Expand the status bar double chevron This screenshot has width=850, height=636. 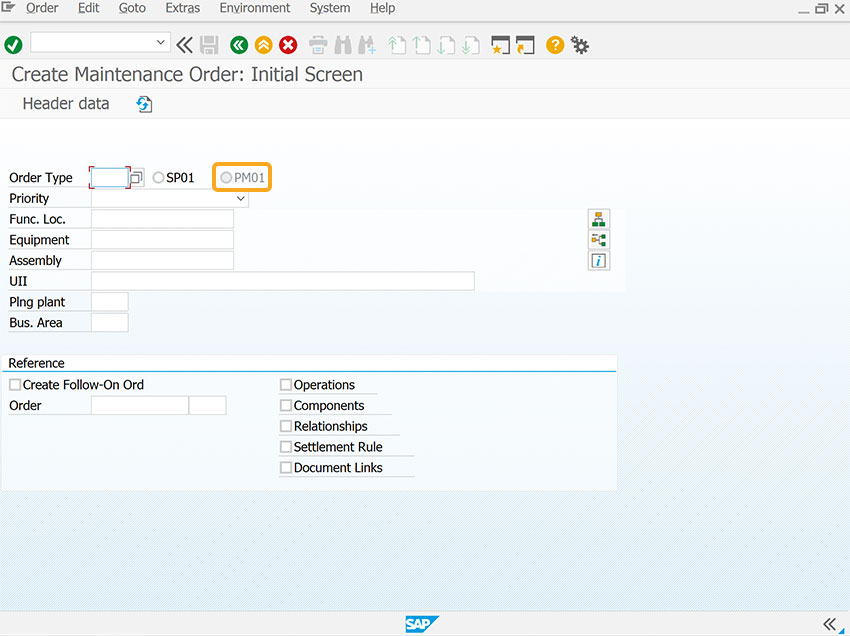click(829, 624)
